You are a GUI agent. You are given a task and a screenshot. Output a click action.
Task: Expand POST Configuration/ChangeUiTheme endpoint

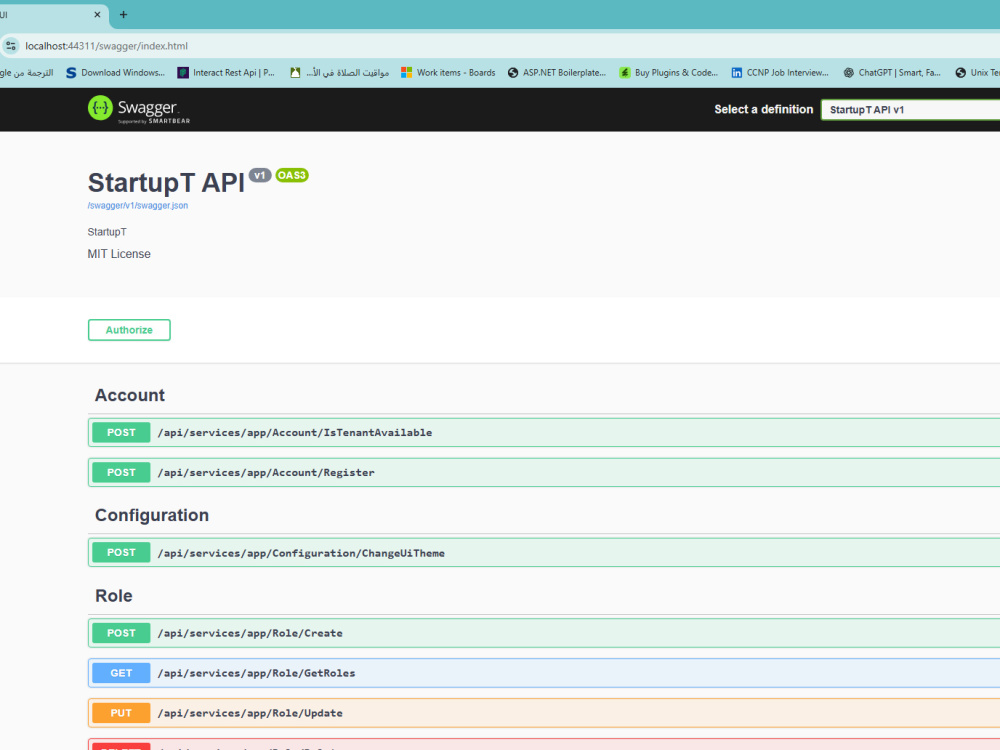(x=543, y=552)
